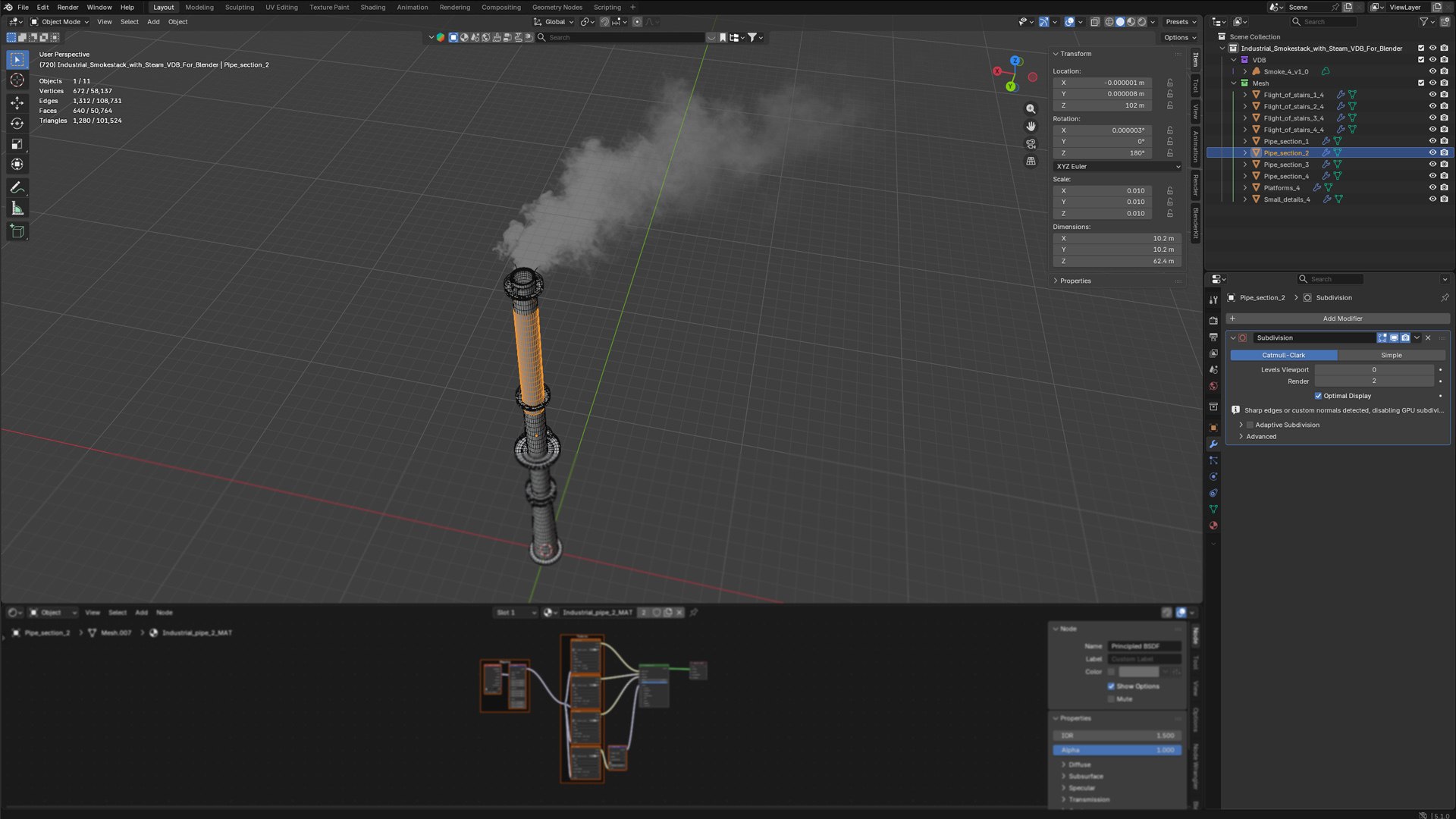
Task: Open the viewport Add menu
Action: 153,22
